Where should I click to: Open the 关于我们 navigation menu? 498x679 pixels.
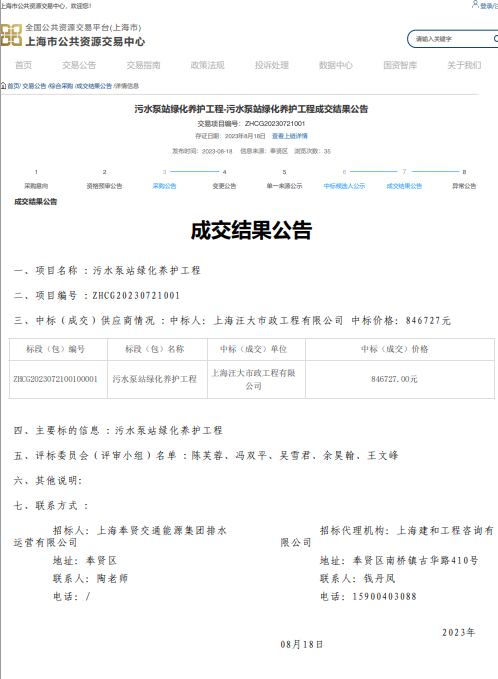(x=464, y=65)
